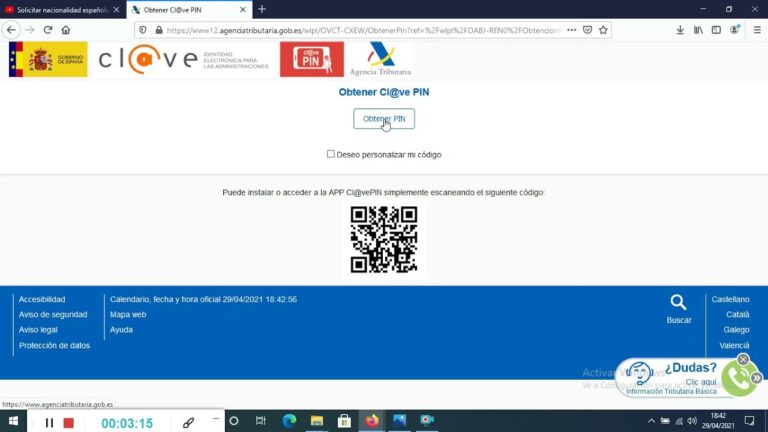Click the ¿Dudas? Clic aquí help banner
The height and width of the screenshot is (432, 768).
click(672, 378)
